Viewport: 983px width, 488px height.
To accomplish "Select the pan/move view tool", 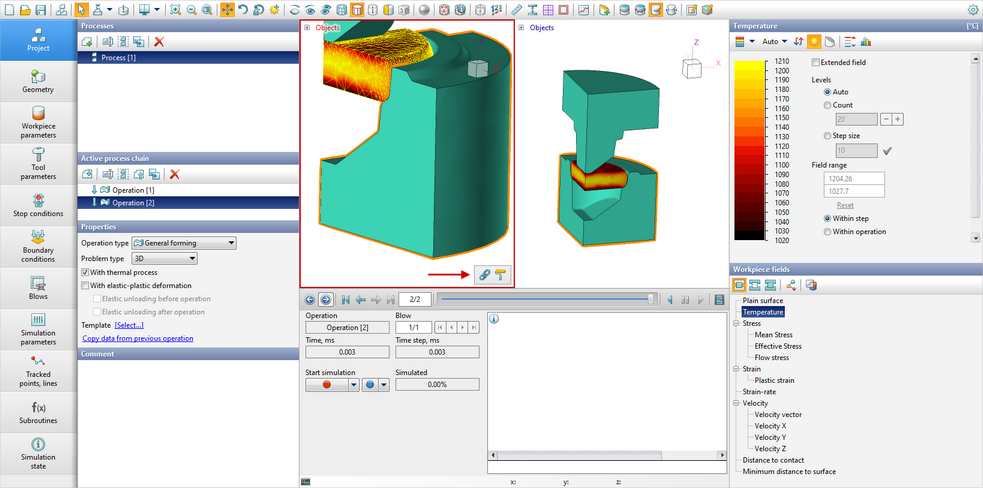I will pyautogui.click(x=227, y=10).
